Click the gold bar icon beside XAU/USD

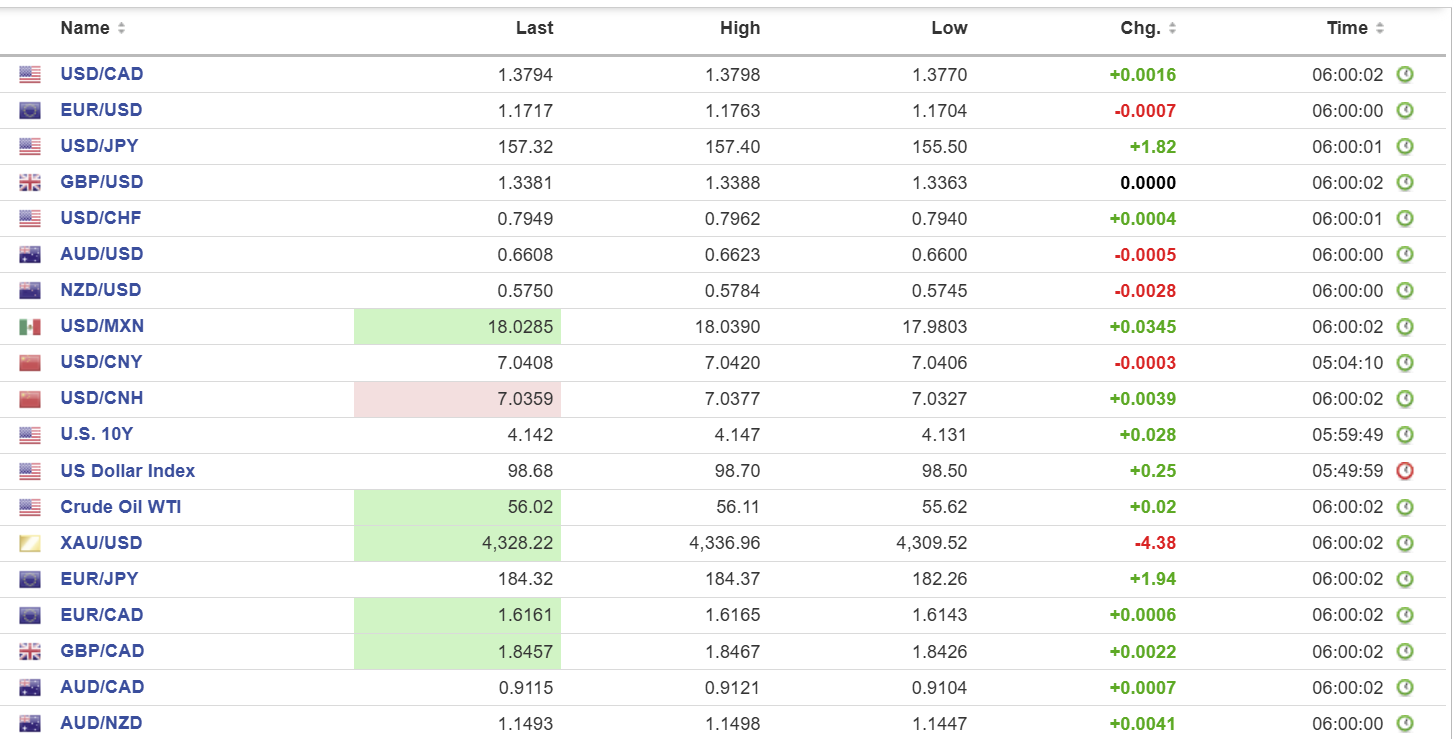point(30,543)
